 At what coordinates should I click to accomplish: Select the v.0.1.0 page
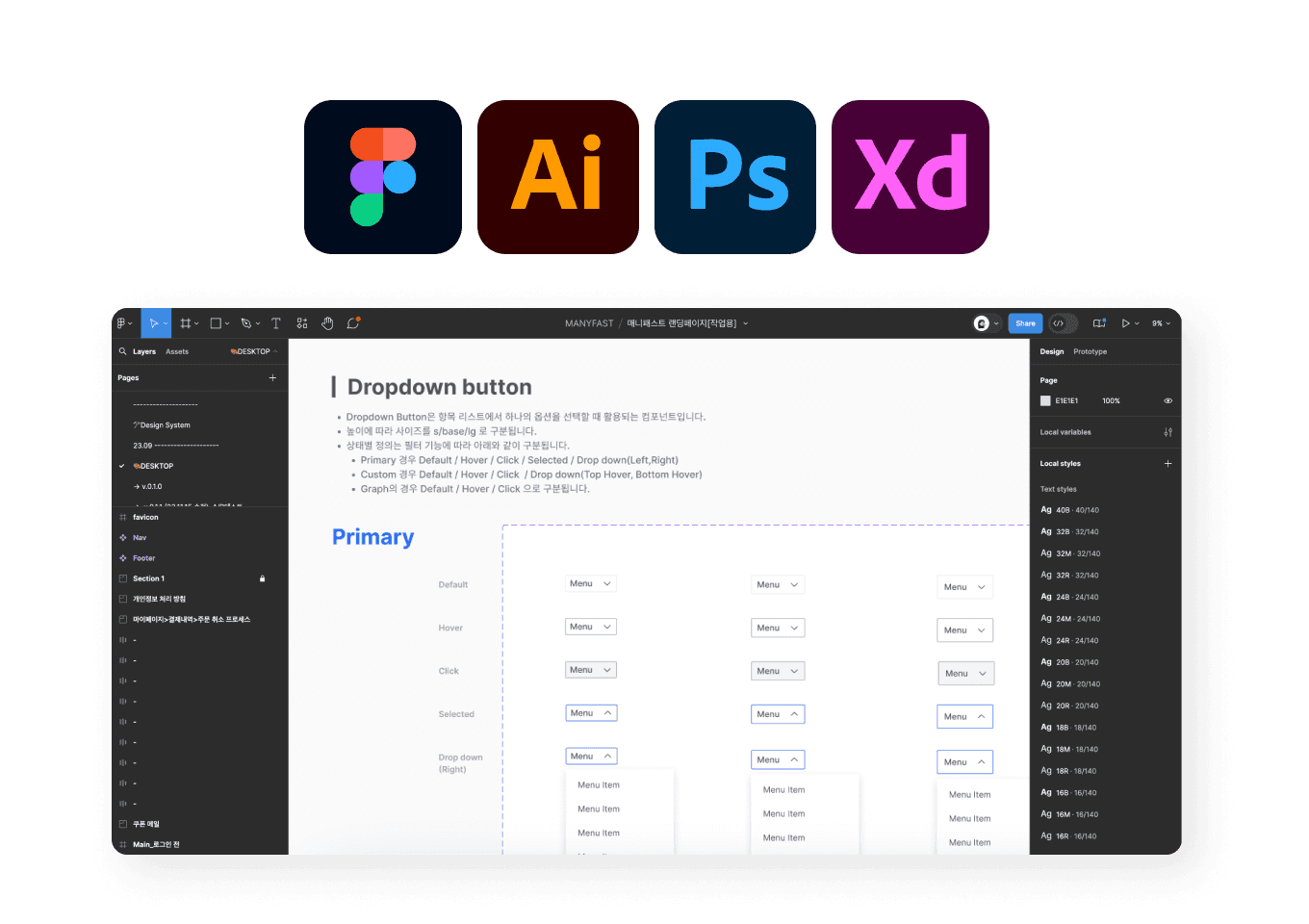pyautogui.click(x=148, y=486)
